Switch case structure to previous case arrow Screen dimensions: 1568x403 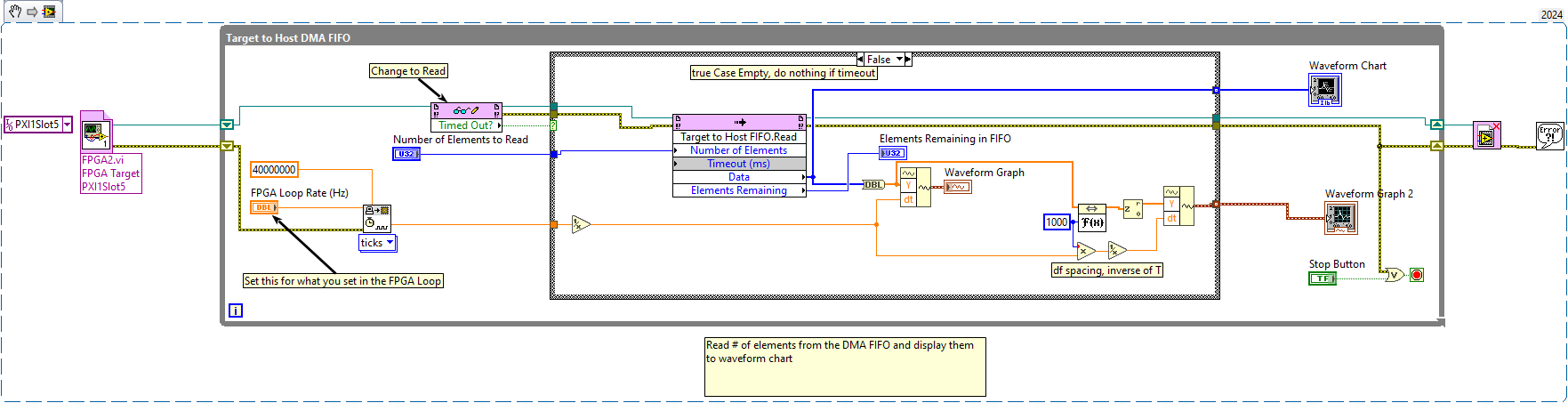(861, 60)
